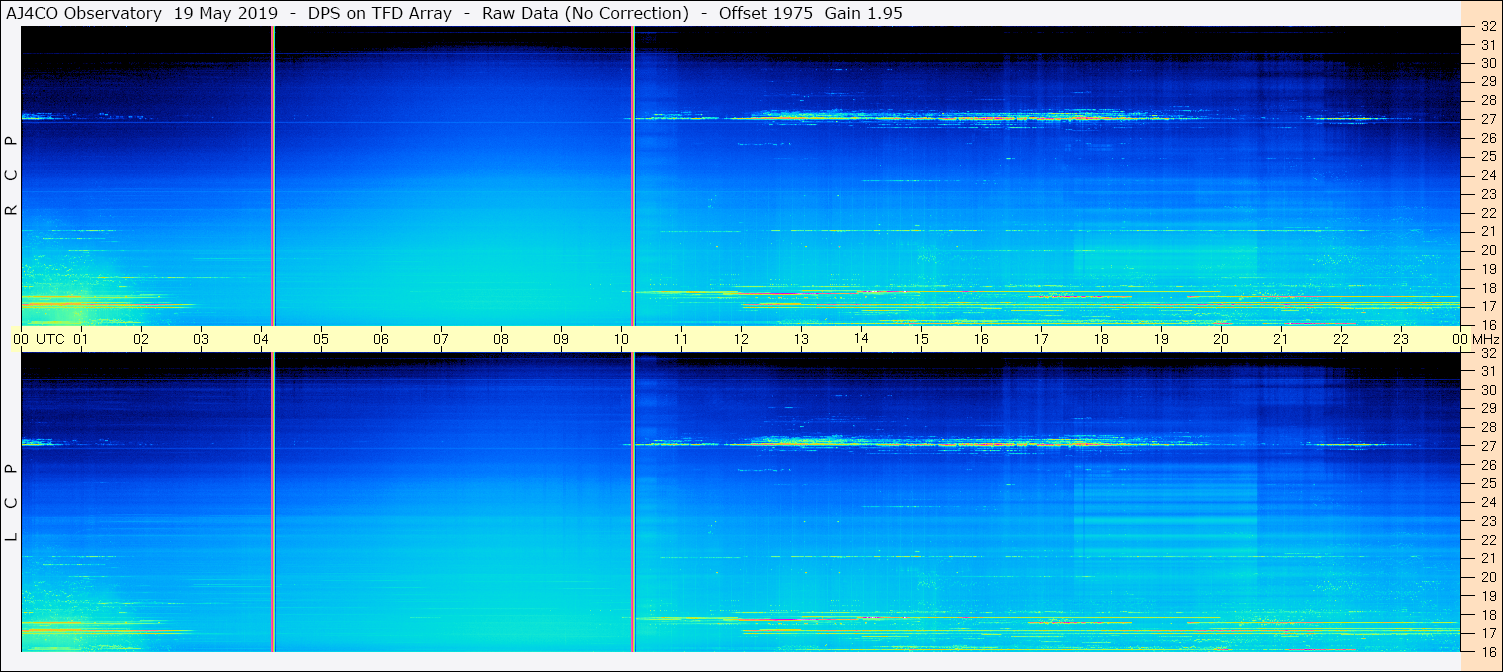The image size is (1503, 672).
Task: Click the 'MHz' unit label on the time axis
Action: pos(1484,340)
